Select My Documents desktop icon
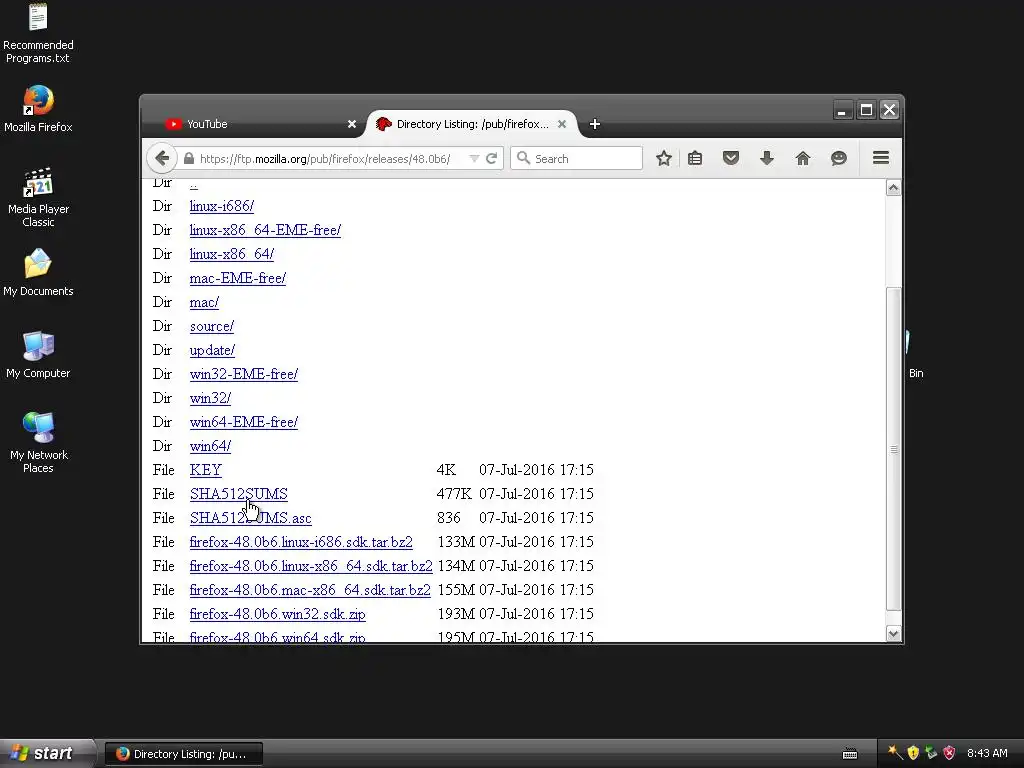This screenshot has height=768, width=1024. coord(38,273)
